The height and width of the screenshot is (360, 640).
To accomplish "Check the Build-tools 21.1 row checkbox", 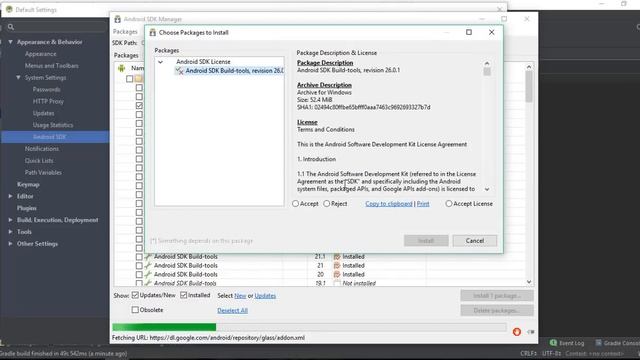I will point(139,257).
